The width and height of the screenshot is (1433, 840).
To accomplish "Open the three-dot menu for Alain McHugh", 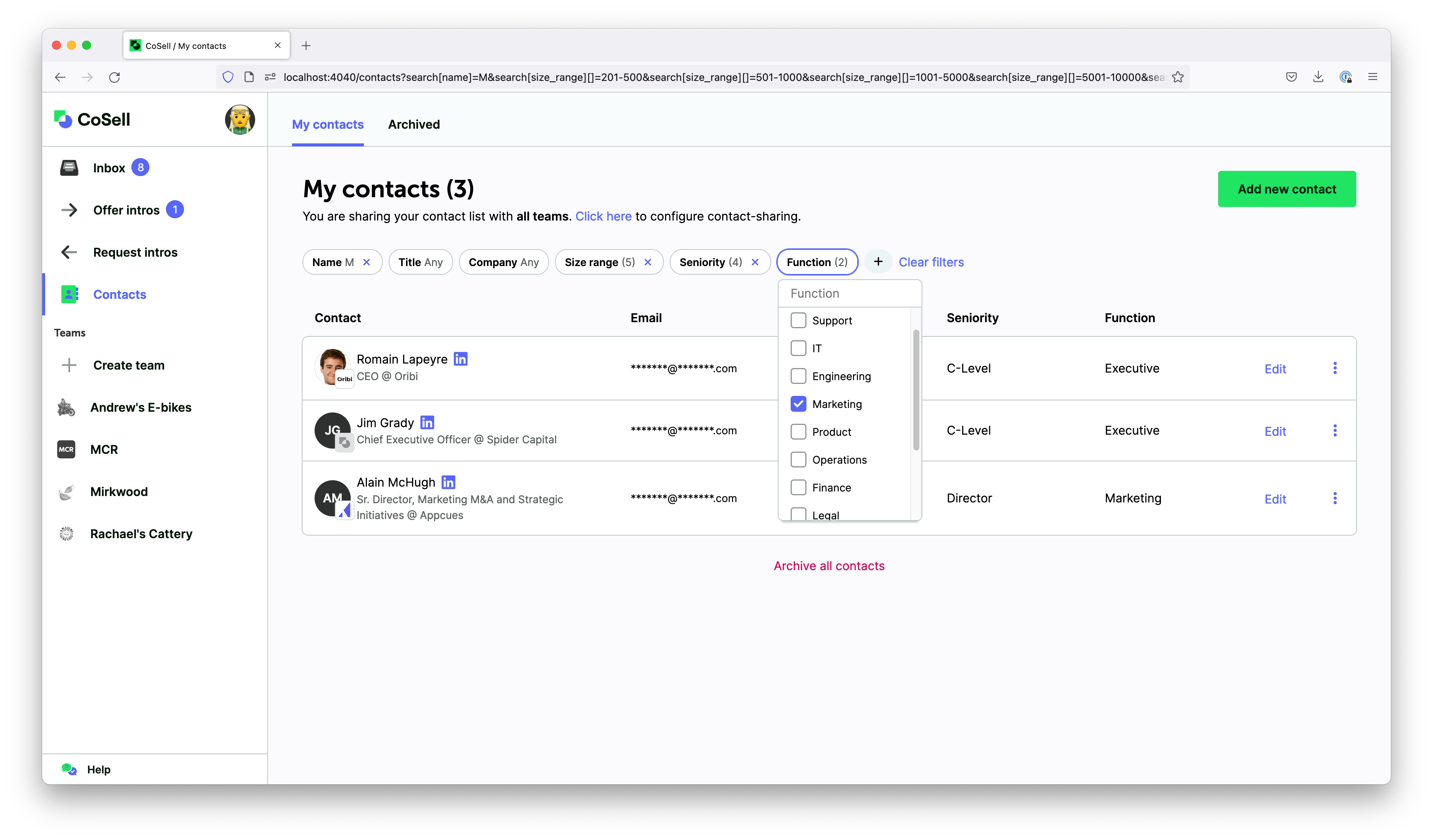I will (x=1335, y=498).
